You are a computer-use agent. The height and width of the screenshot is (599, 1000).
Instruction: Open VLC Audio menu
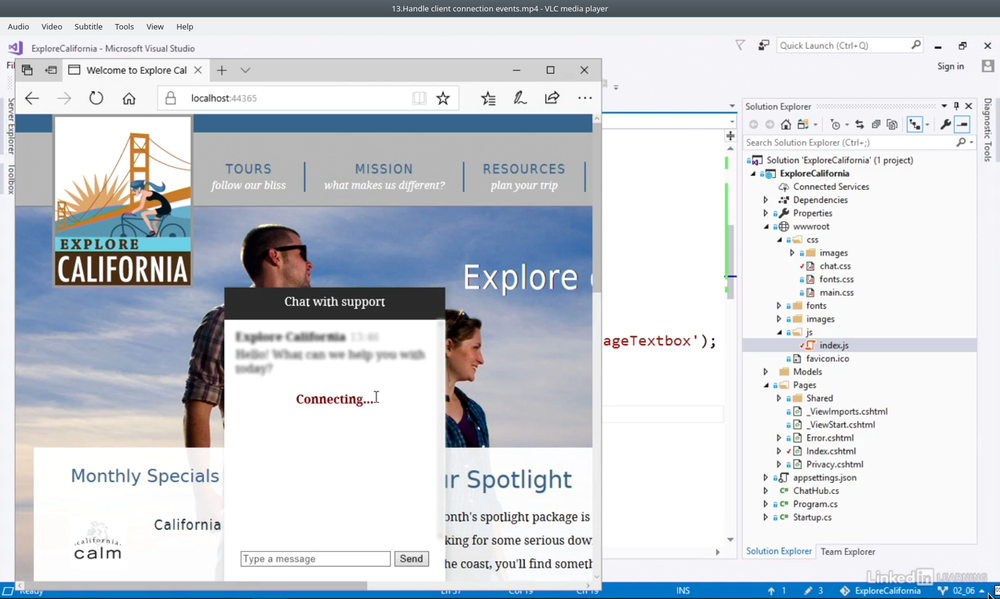pyautogui.click(x=18, y=27)
